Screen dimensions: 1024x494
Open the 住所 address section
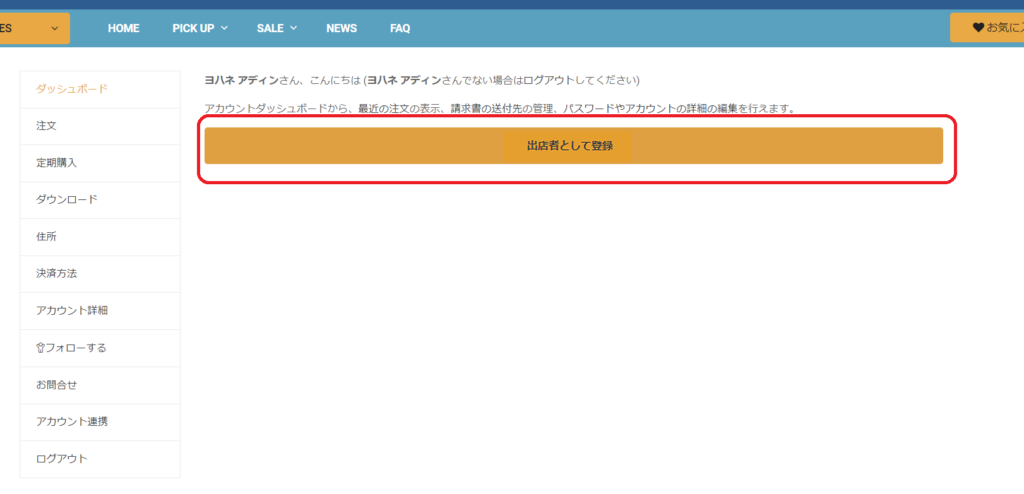[46, 237]
